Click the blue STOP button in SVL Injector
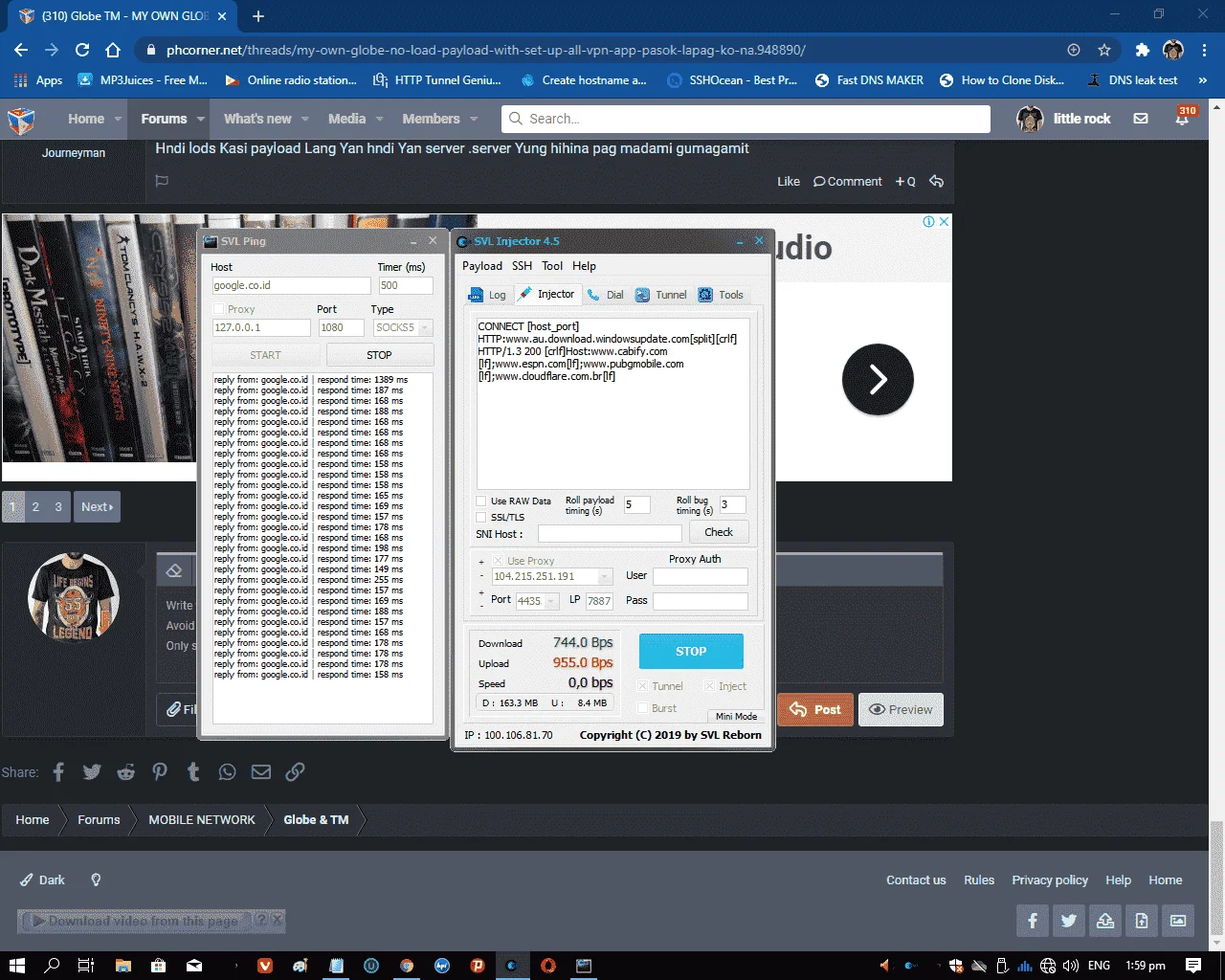 (691, 651)
